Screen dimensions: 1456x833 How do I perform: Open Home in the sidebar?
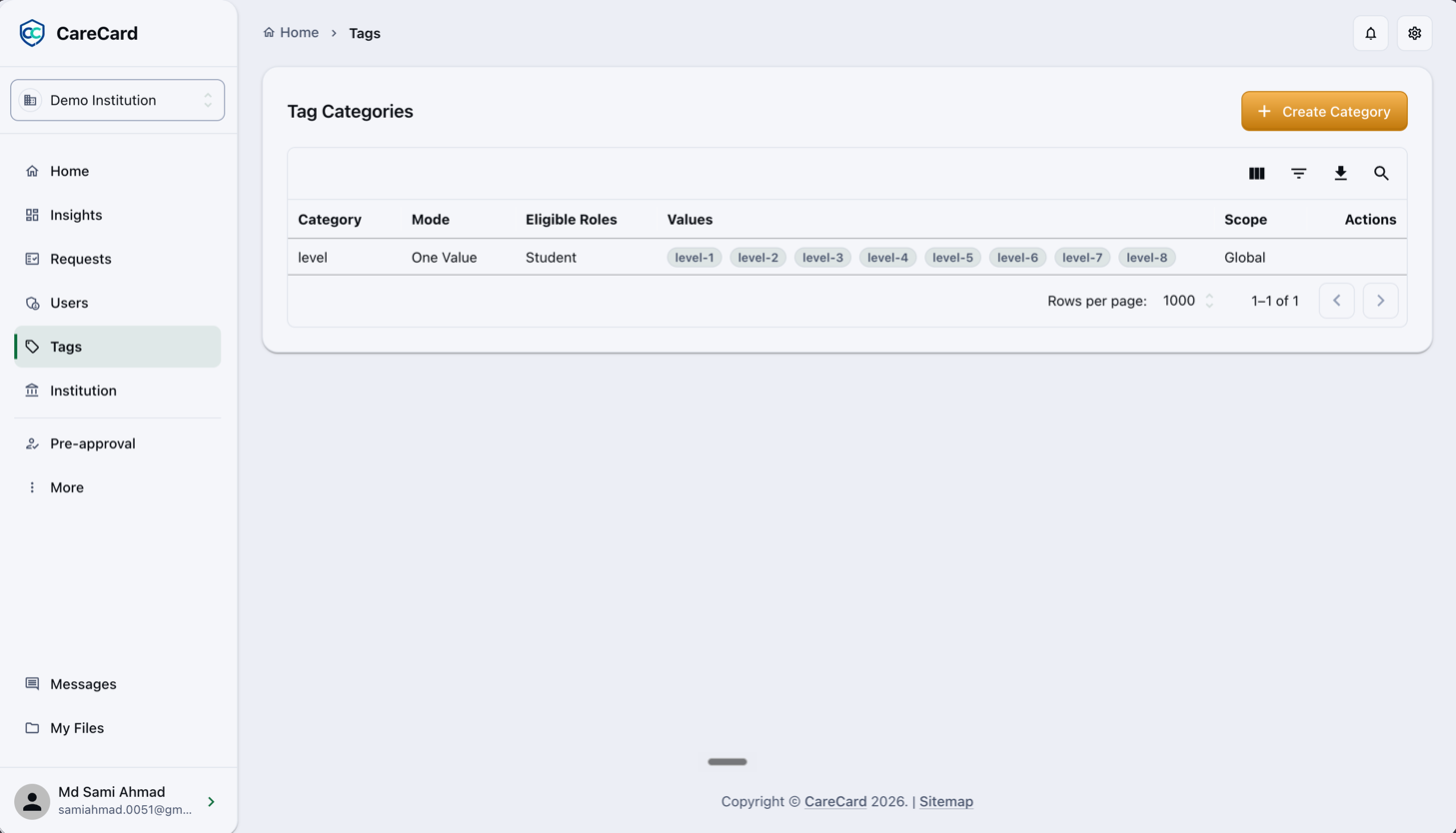117,171
